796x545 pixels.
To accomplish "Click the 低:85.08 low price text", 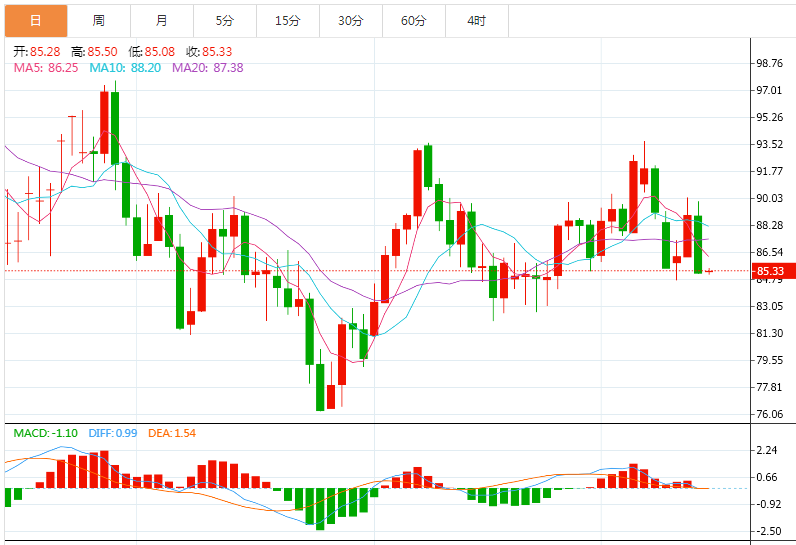I will click(x=151, y=52).
